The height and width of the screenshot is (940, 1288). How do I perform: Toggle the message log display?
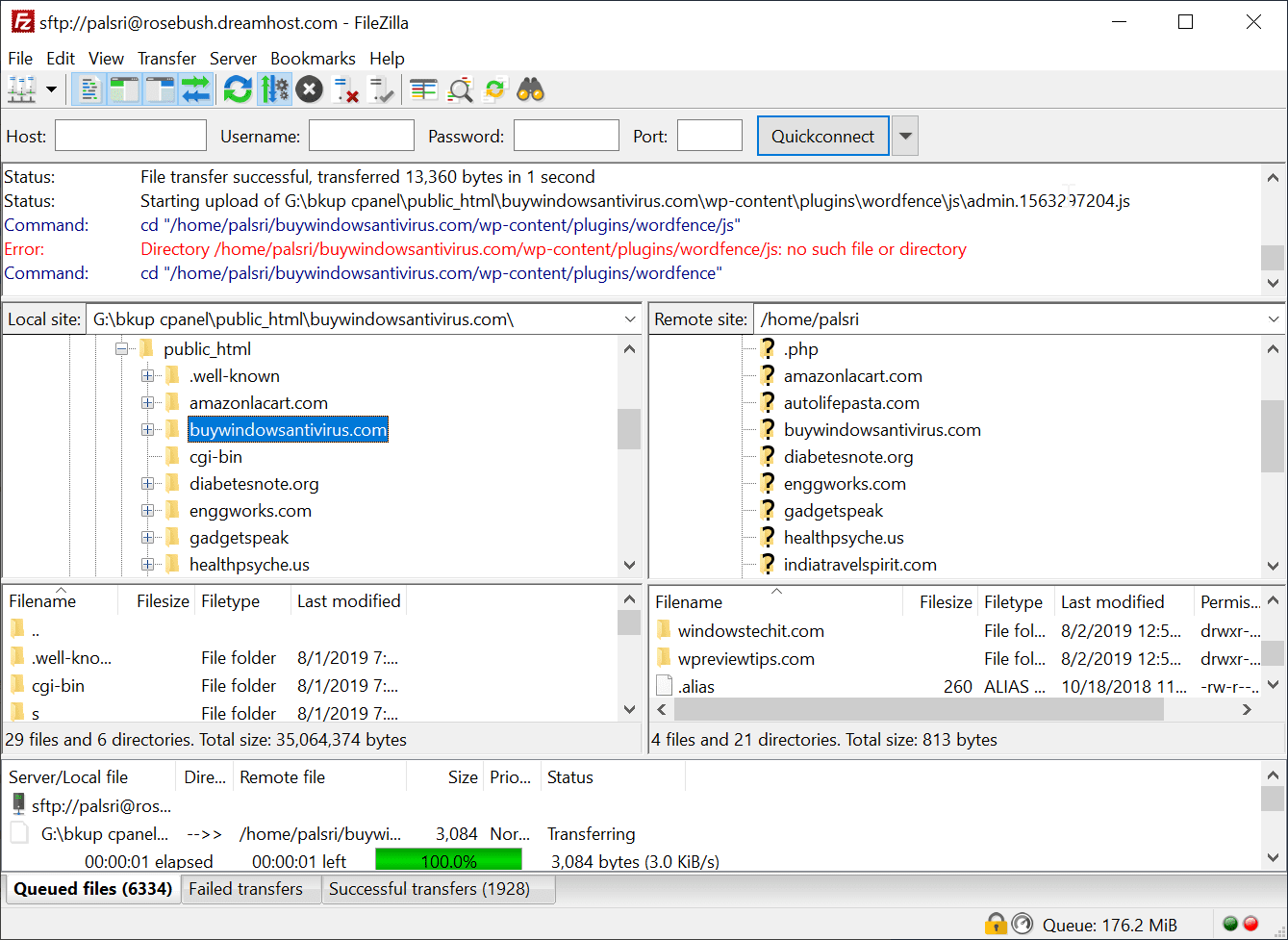[x=87, y=89]
